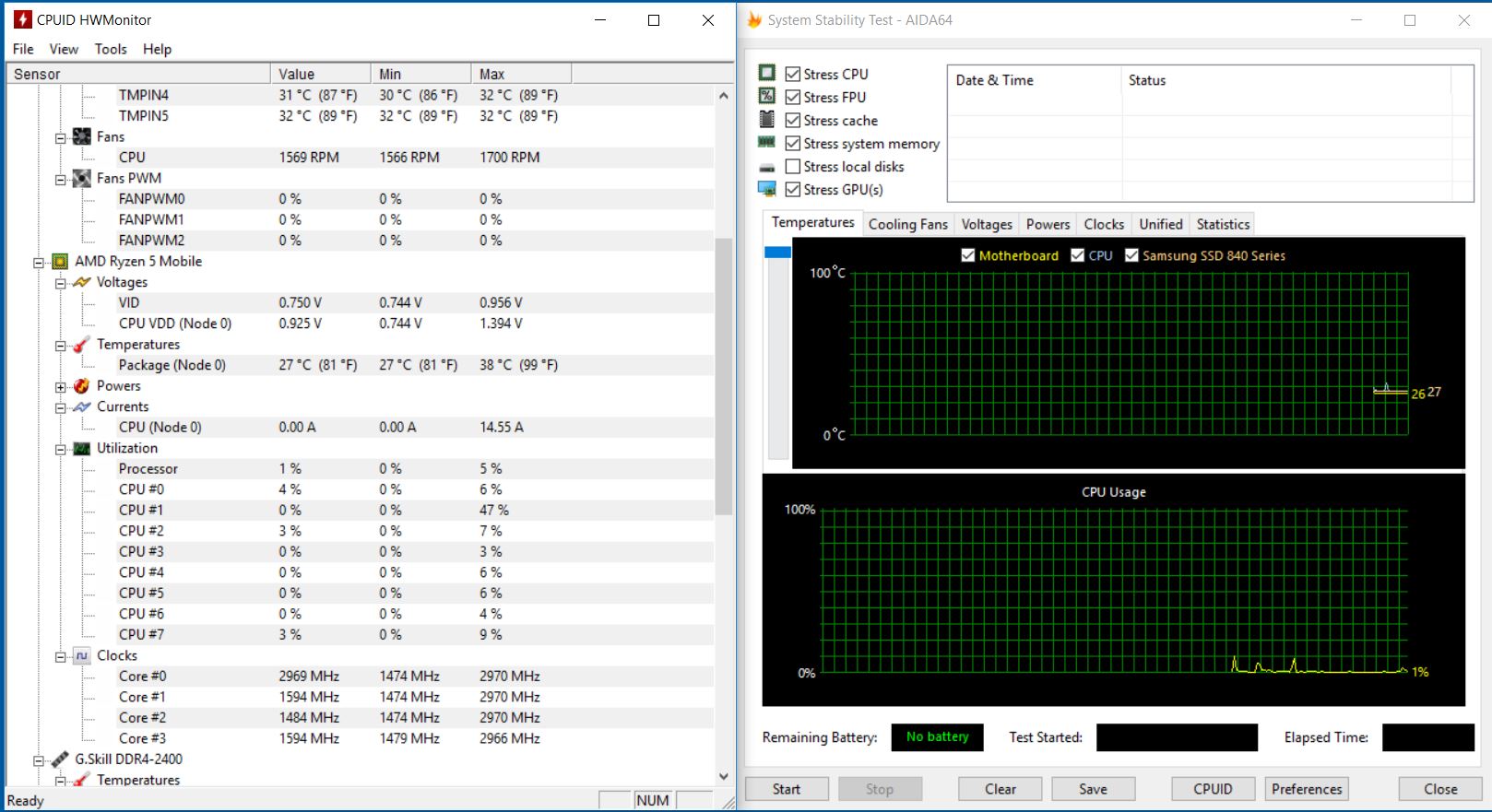
Task: Click the Fans category fan icon
Action: tap(82, 136)
